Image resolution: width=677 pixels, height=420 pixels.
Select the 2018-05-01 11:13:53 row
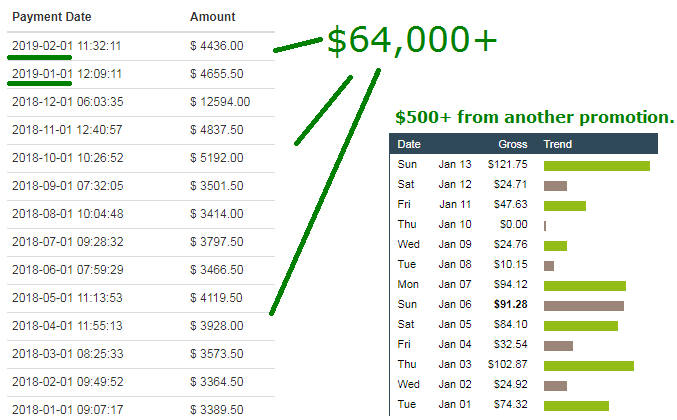click(x=141, y=298)
